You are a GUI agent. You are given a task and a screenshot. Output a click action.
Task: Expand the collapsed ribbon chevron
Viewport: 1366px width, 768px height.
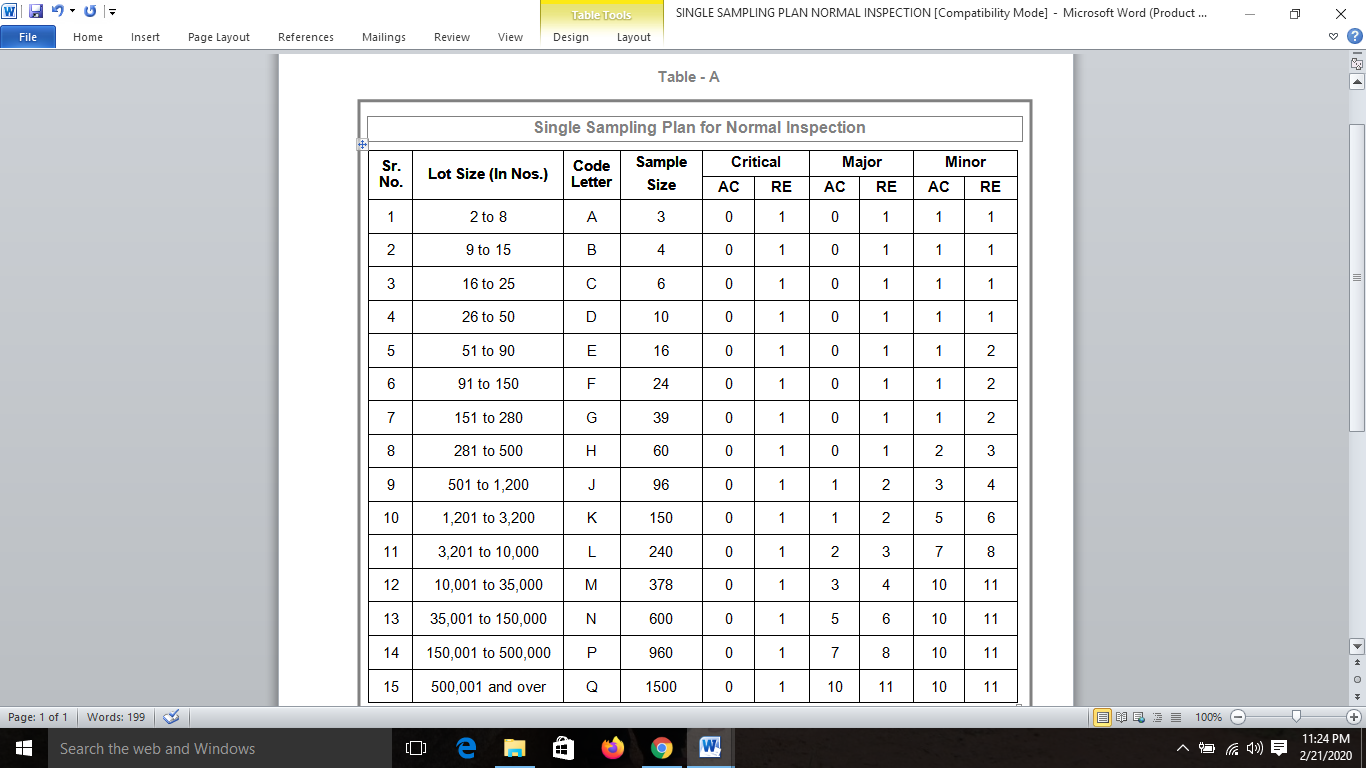pyautogui.click(x=1334, y=36)
